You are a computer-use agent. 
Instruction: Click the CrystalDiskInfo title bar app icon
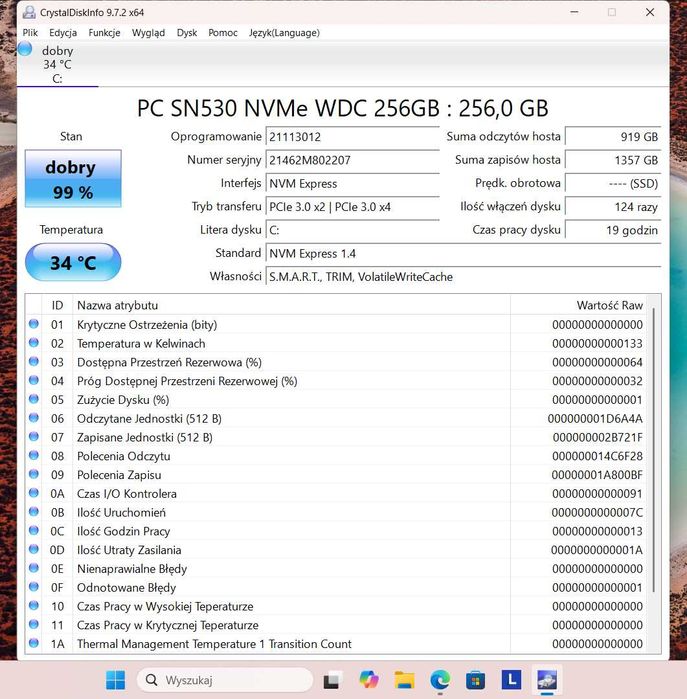pyautogui.click(x=29, y=12)
